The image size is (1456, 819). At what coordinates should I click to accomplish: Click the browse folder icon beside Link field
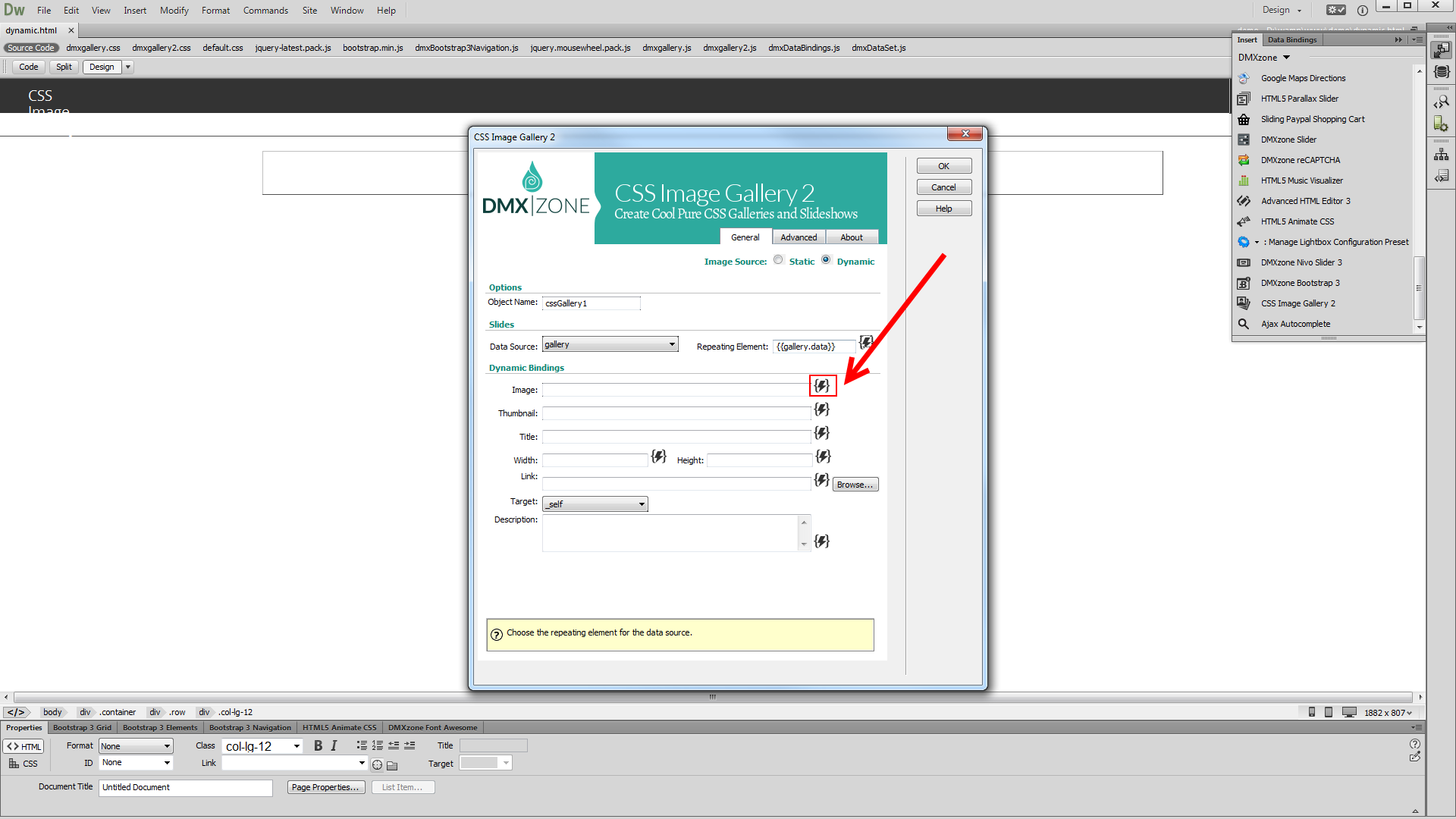tap(392, 765)
